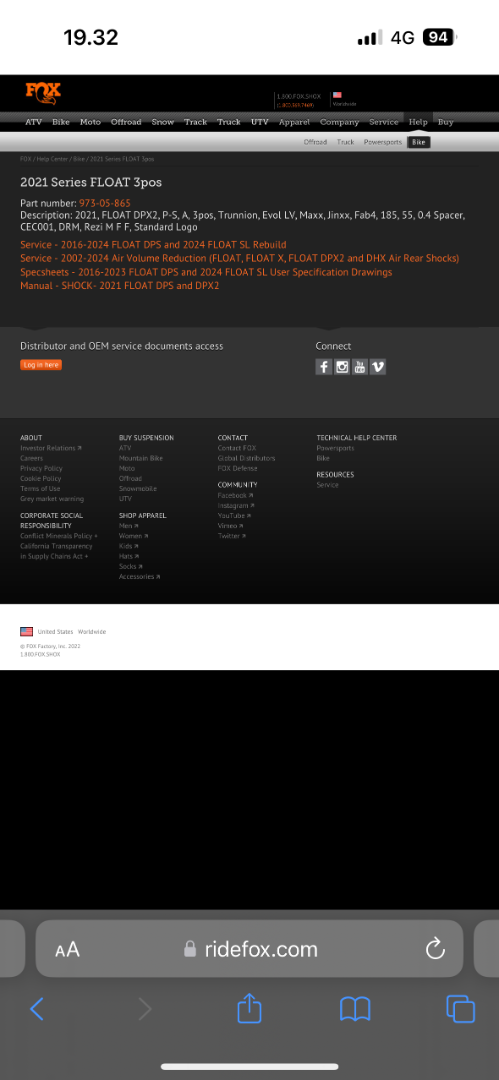Open the Air Volume Reduction service link
This screenshot has width=499, height=1080.
click(x=239, y=258)
